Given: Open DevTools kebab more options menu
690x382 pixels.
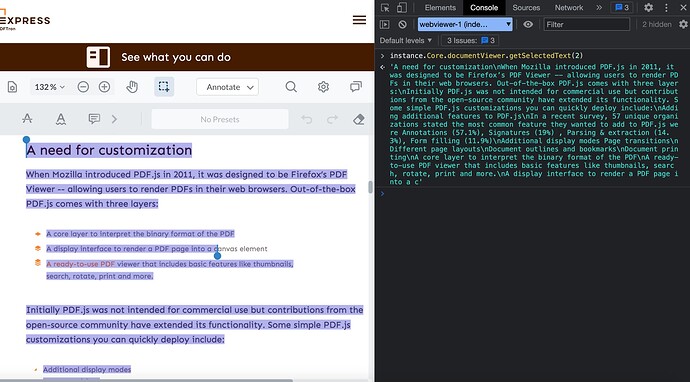Looking at the screenshot, I should [x=666, y=7].
